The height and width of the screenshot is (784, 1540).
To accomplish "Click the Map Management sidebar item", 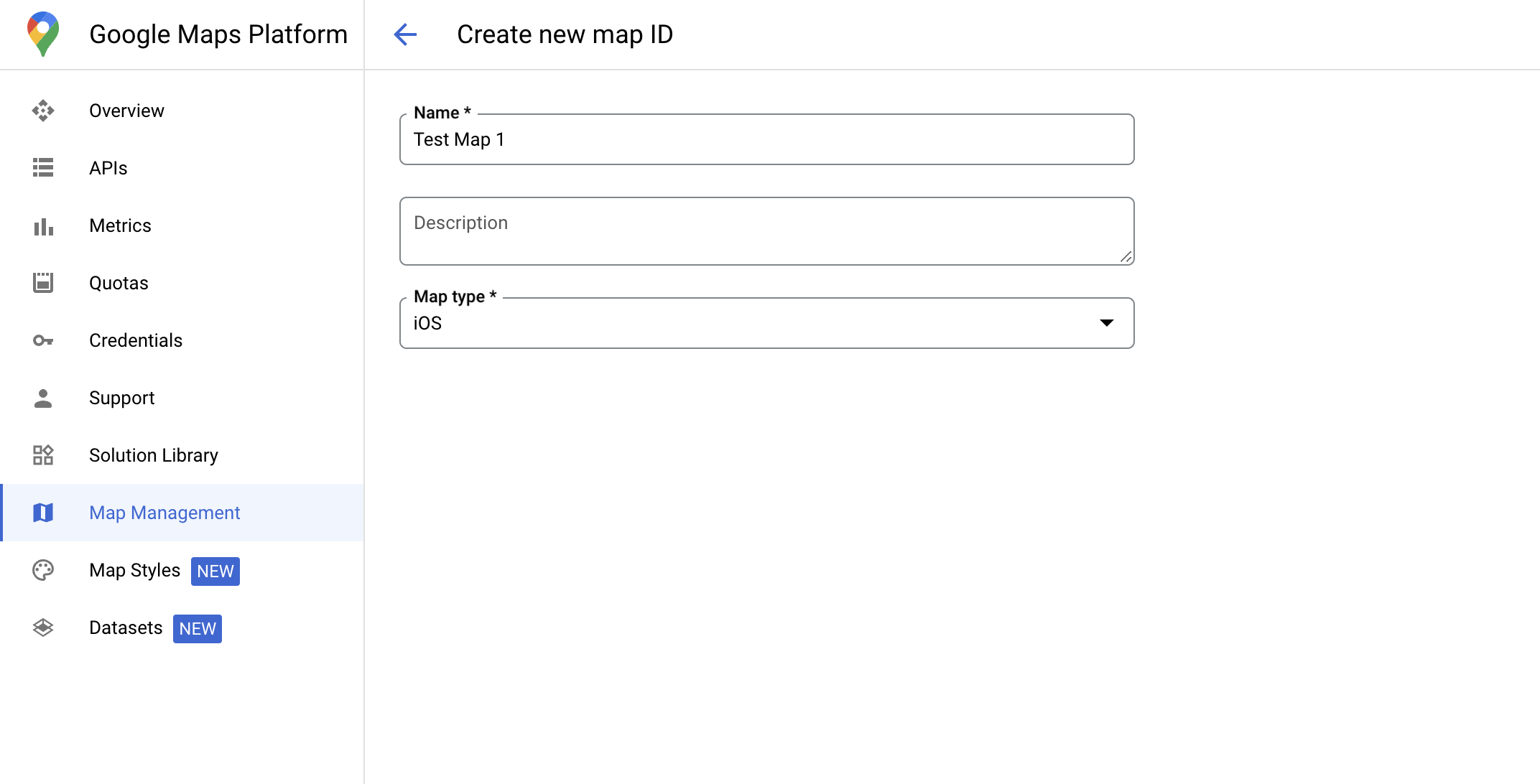I will coord(164,513).
